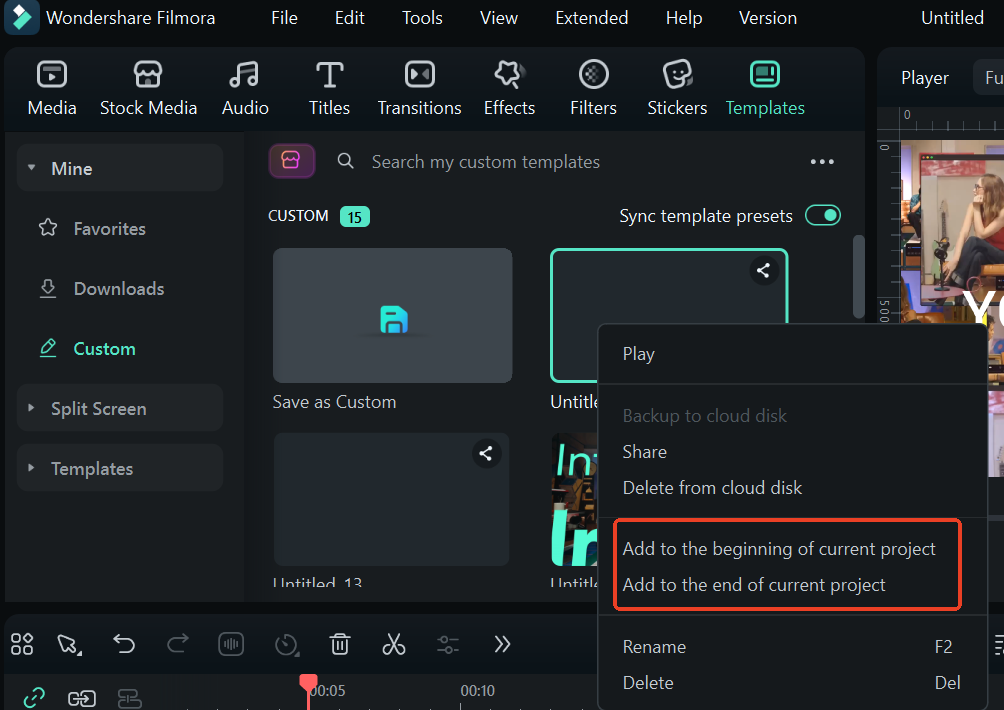This screenshot has width=1004, height=710.
Task: Click the undo arrow icon
Action: pos(124,644)
